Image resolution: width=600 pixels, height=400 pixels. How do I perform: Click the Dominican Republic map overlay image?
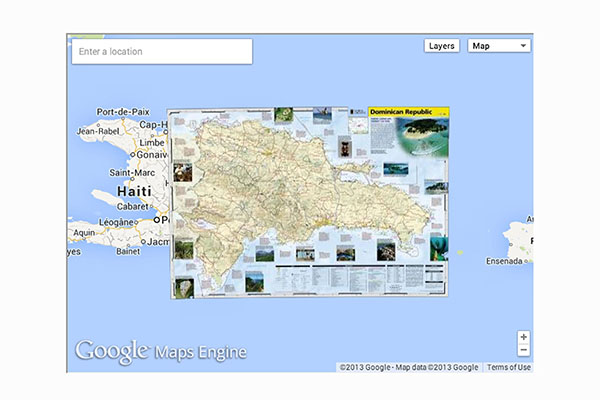309,202
